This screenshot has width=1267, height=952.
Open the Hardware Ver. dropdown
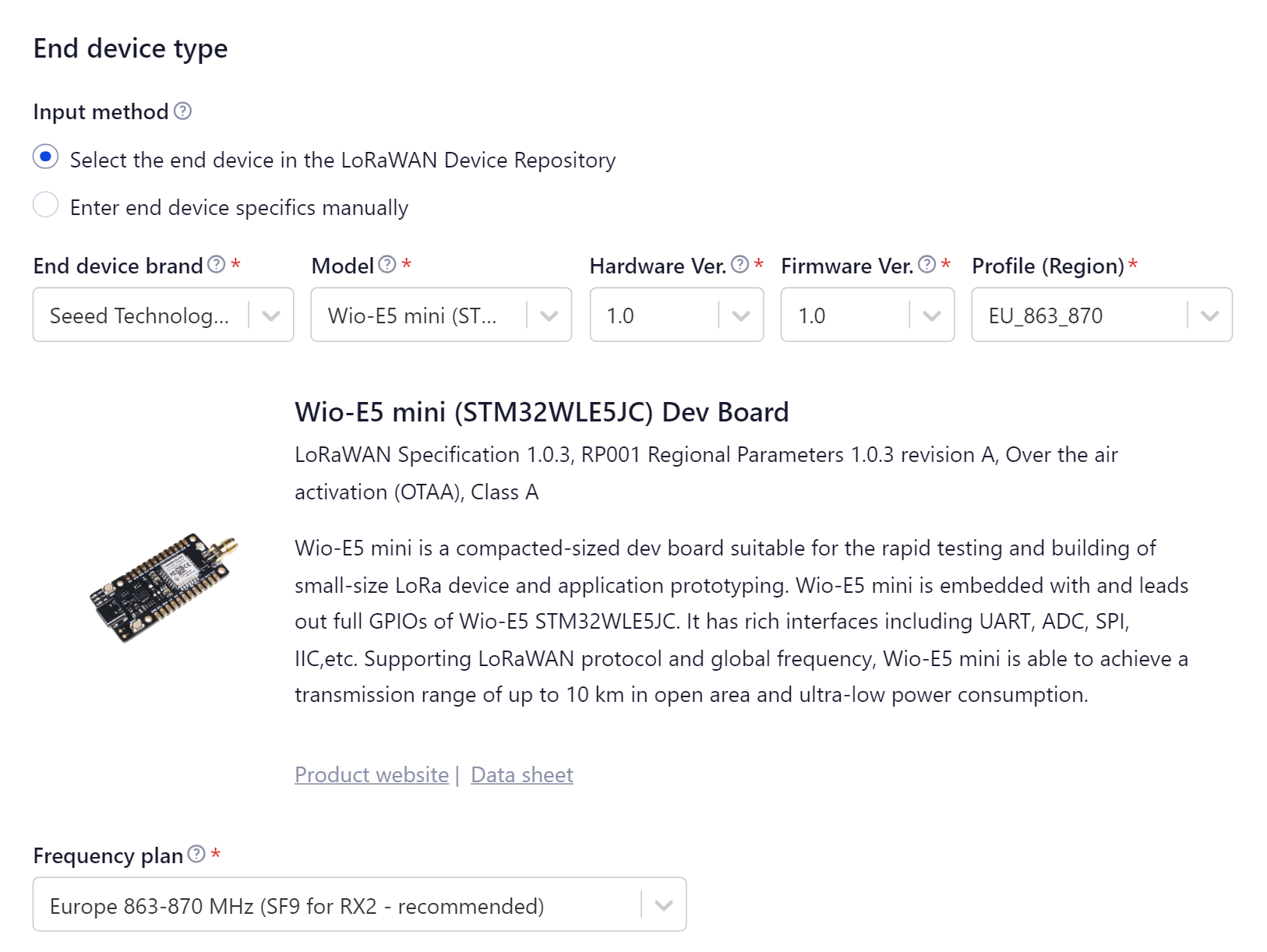739,315
